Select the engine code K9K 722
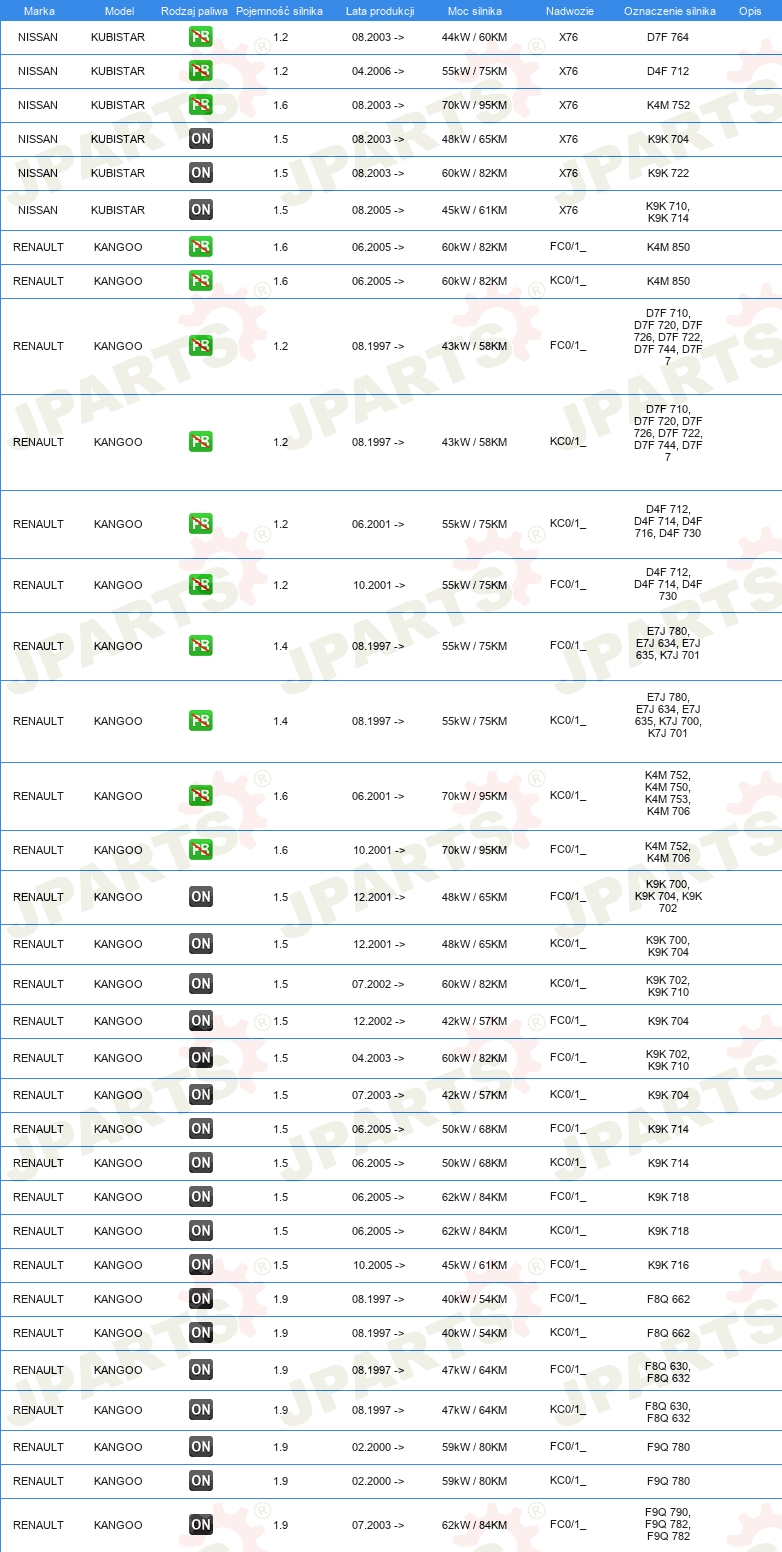This screenshot has height=1552, width=782. [x=668, y=173]
